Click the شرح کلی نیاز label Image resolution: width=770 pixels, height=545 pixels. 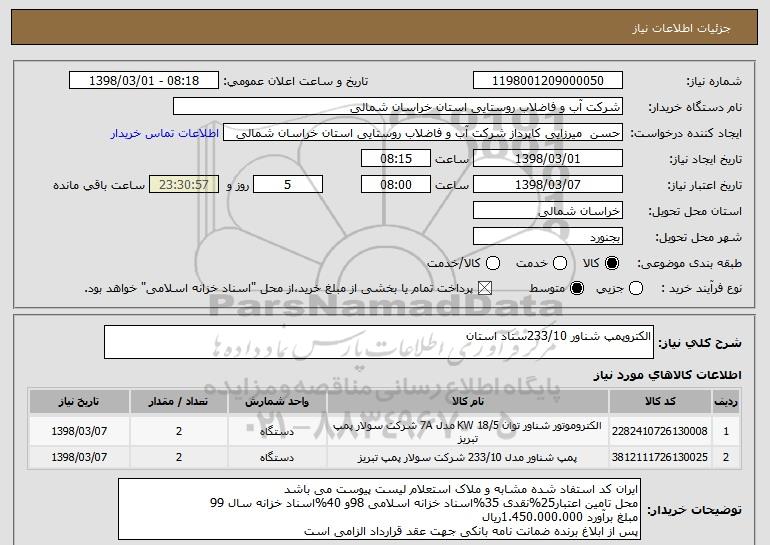click(700, 343)
